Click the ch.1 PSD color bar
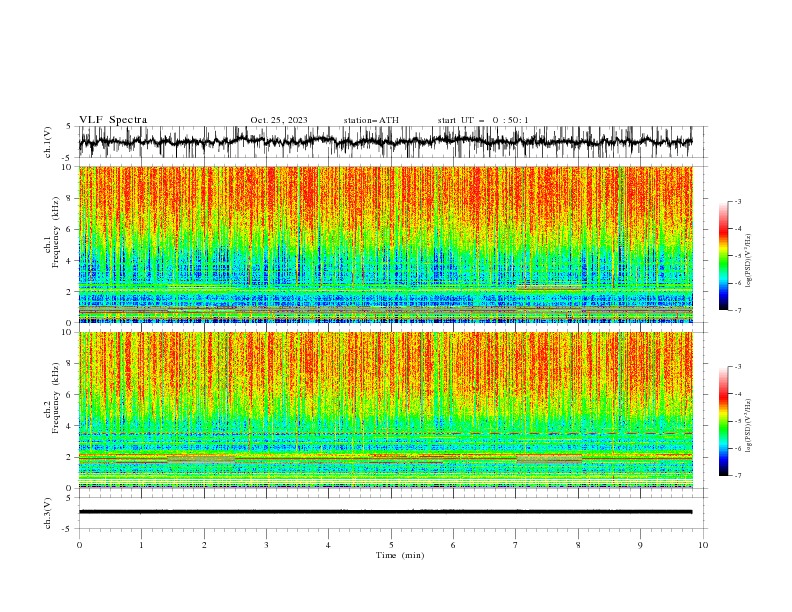The height and width of the screenshot is (612, 792). (x=723, y=256)
